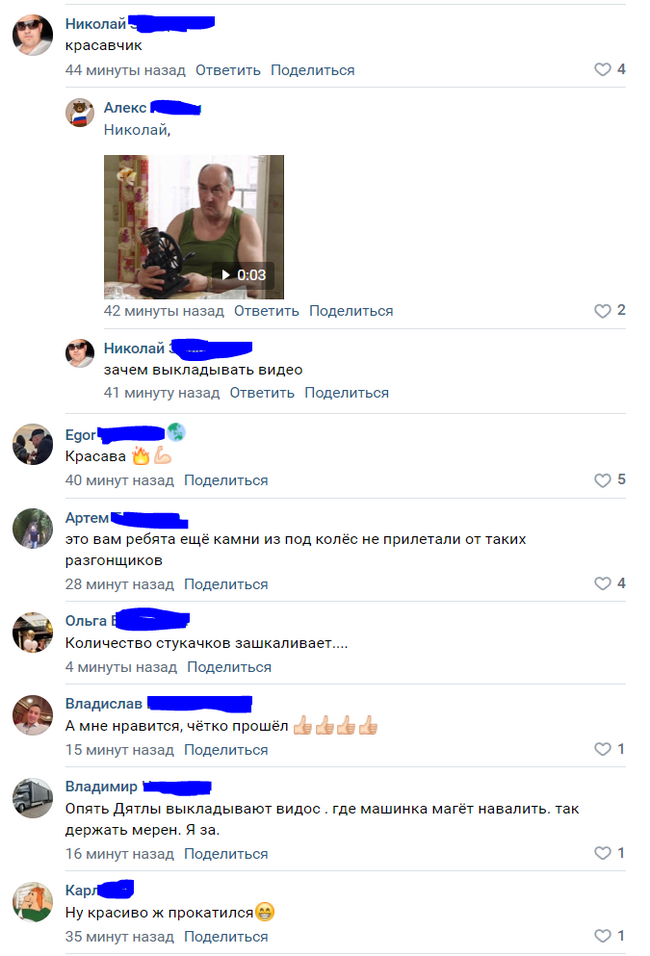The width and height of the screenshot is (650, 956).
Task: Share Владимир's comment posted 16 минут назад
Action: tap(226, 854)
